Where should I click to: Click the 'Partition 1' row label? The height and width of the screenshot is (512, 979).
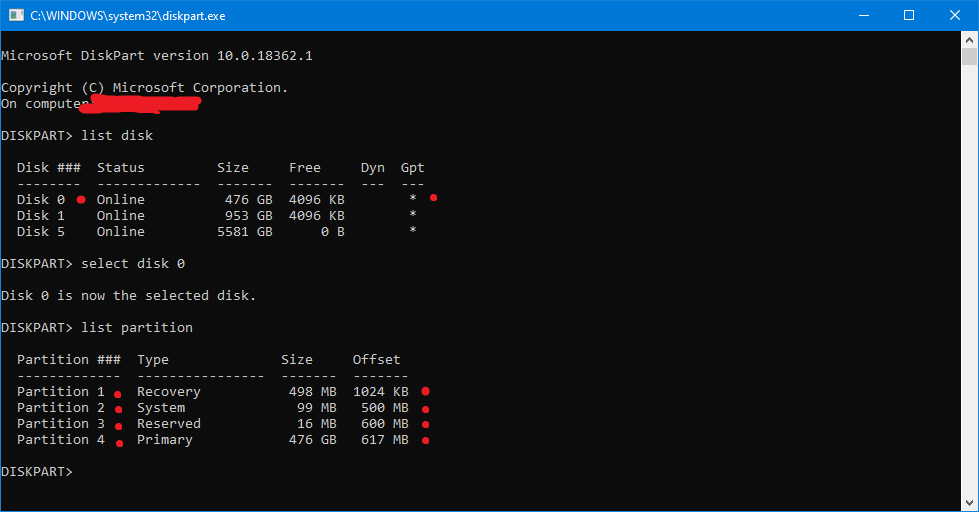61,391
